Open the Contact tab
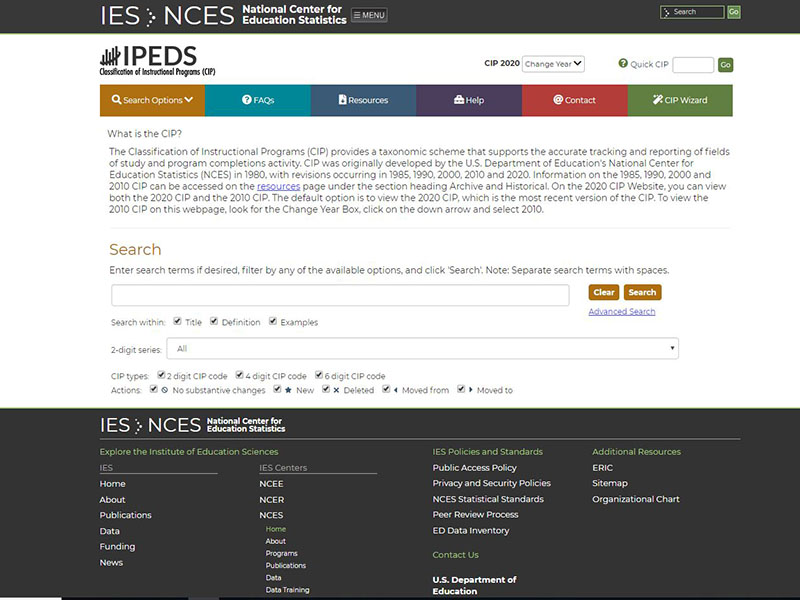Screen dimensions: 800x600 (574, 100)
